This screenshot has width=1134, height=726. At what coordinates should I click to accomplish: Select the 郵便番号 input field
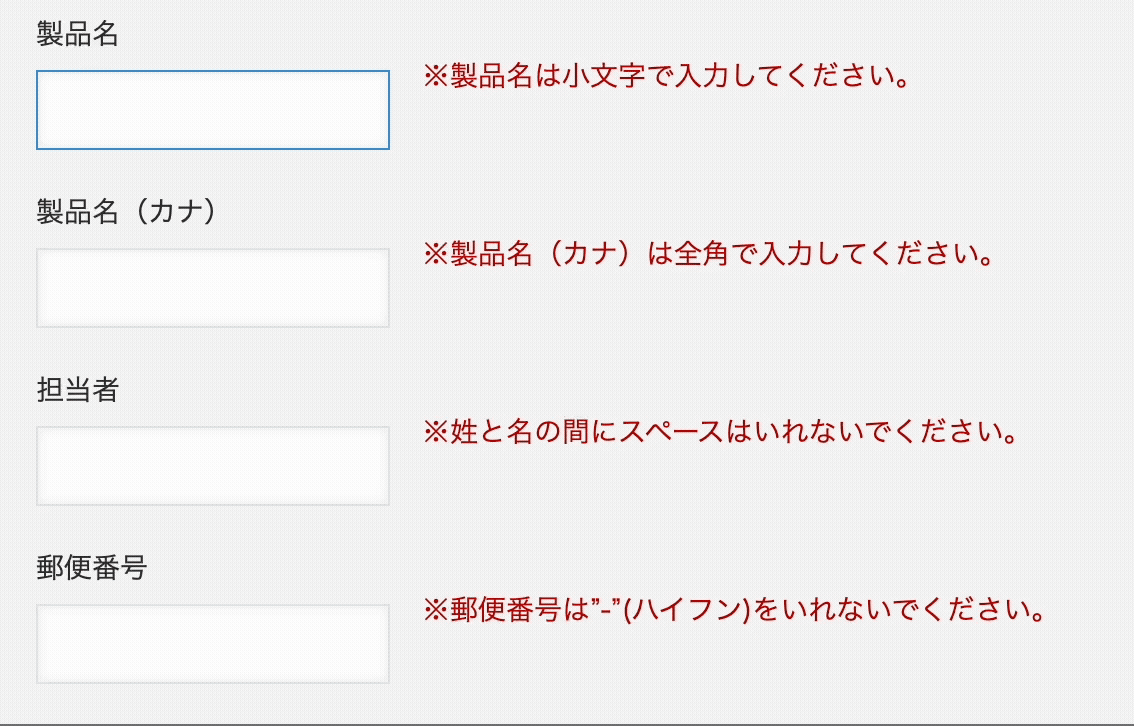pyautogui.click(x=212, y=644)
